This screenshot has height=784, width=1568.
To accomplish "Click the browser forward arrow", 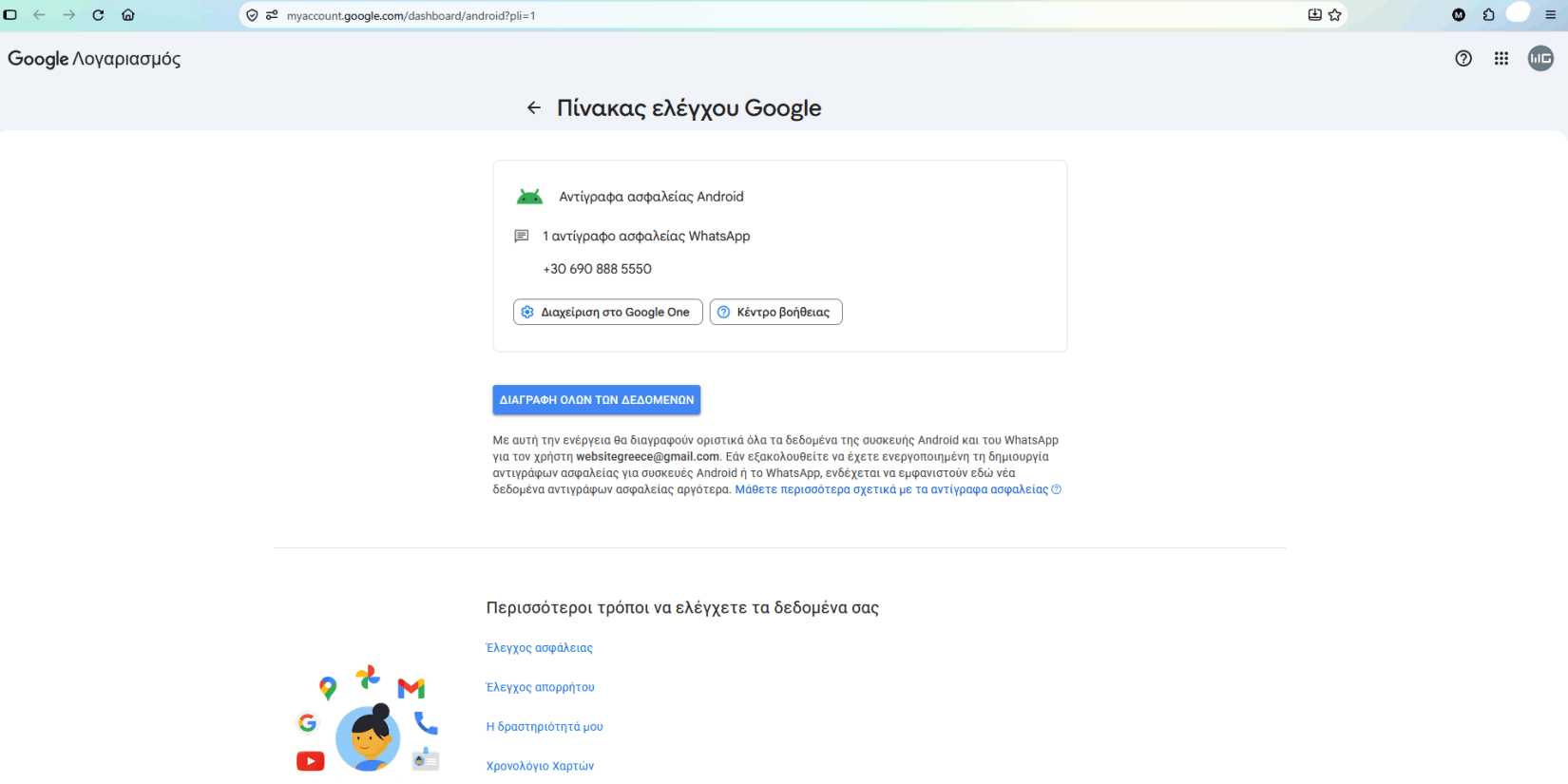I will (68, 15).
